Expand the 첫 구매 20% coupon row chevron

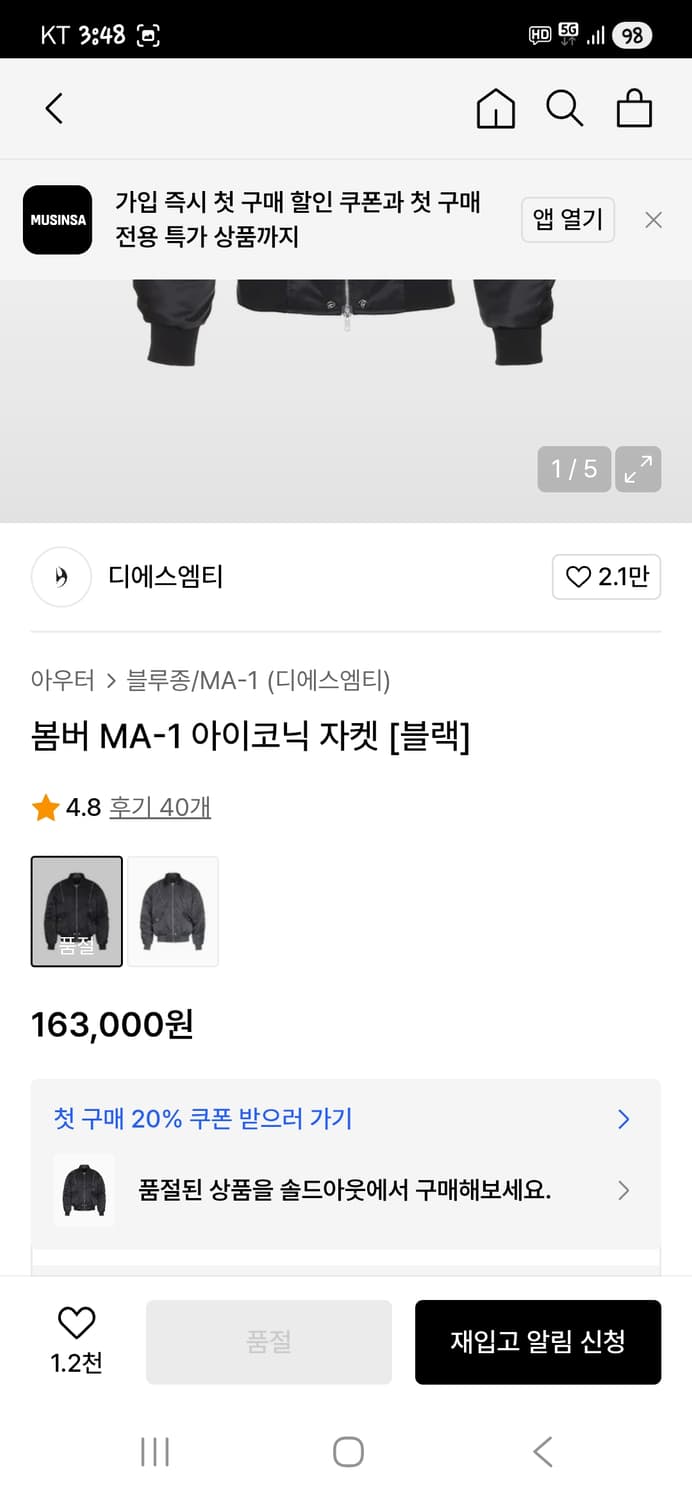click(x=622, y=1119)
